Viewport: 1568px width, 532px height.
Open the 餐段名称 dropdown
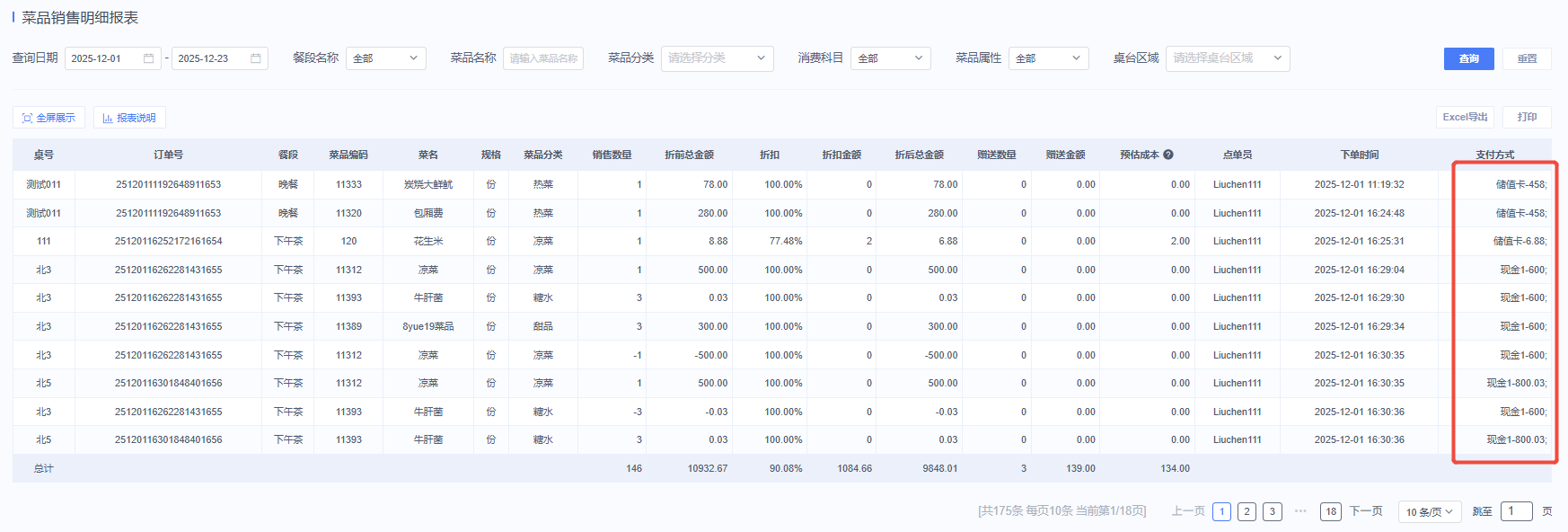[x=385, y=58]
